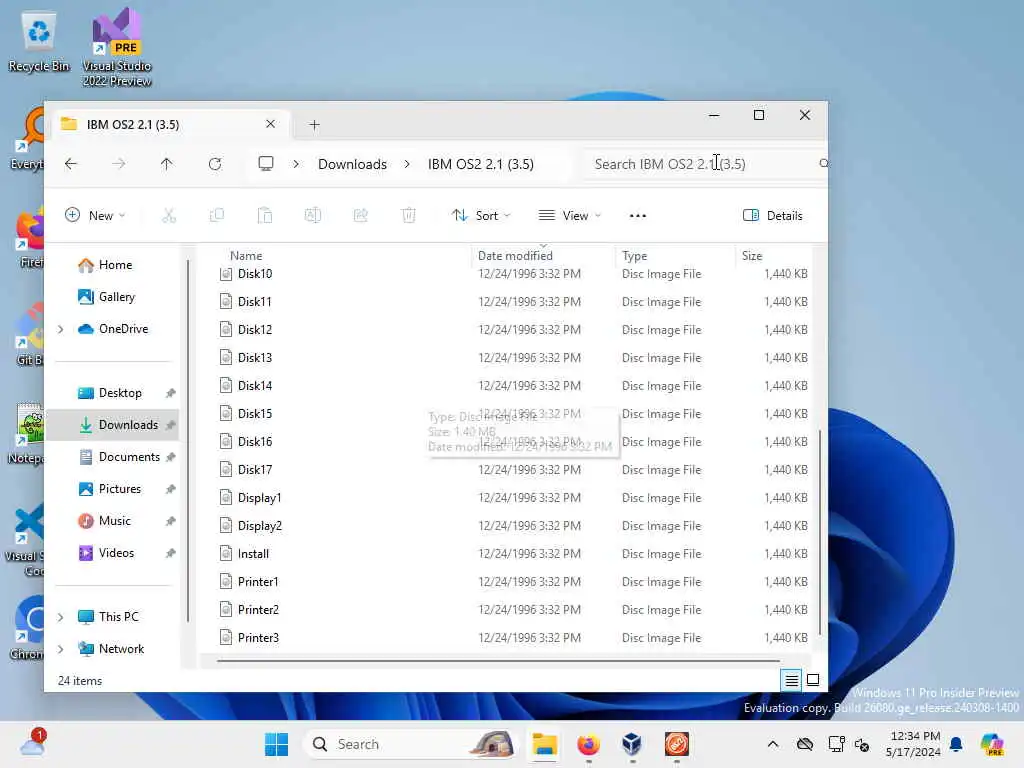Select the Disk13 file
Viewport: 1024px width, 768px height.
[255, 358]
